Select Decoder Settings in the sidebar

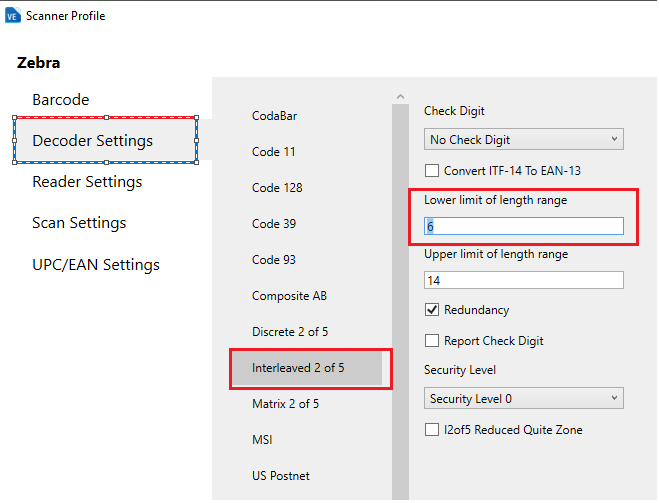pos(93,141)
